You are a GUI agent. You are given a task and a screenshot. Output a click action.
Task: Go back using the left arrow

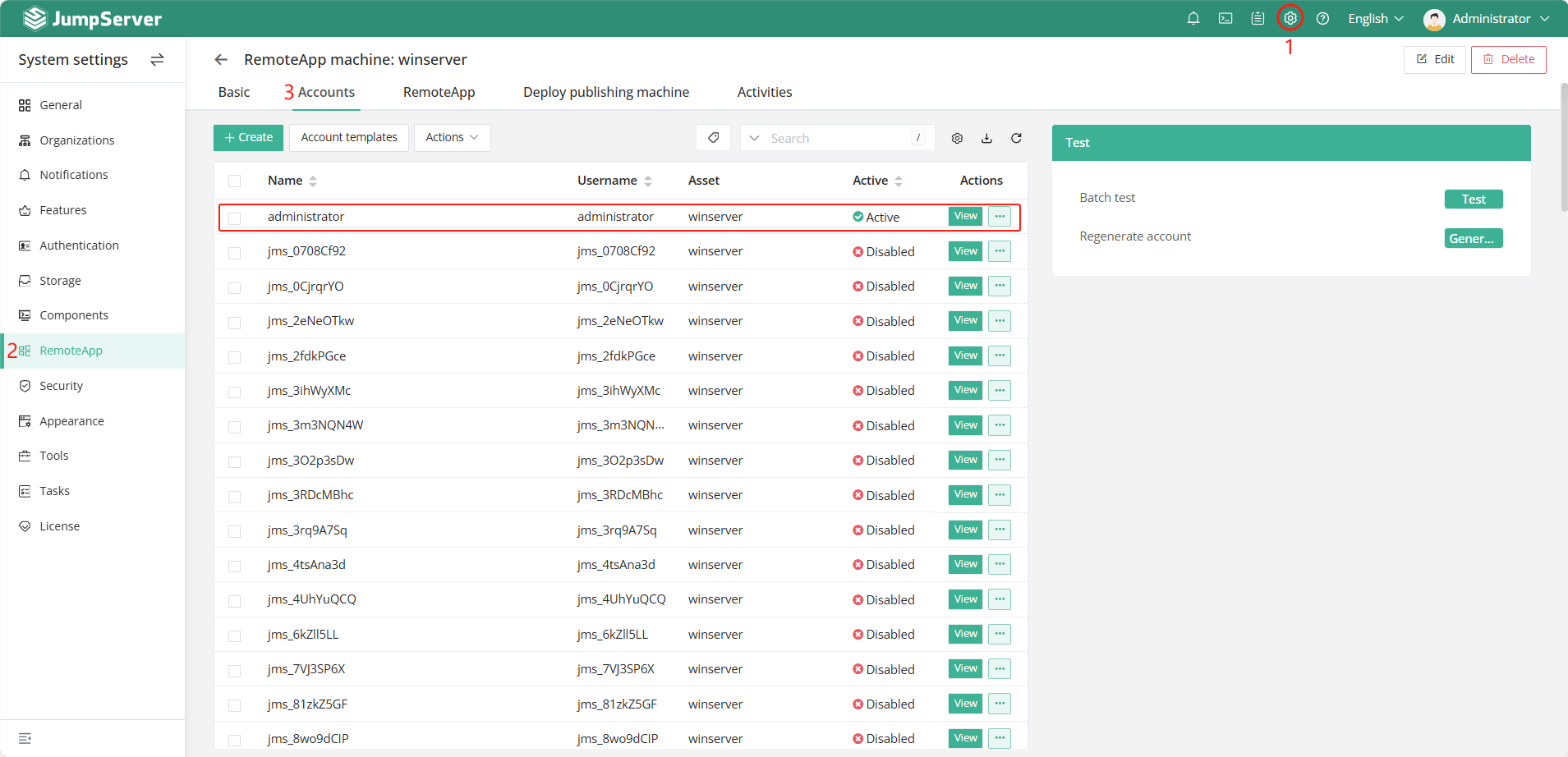tap(221, 59)
